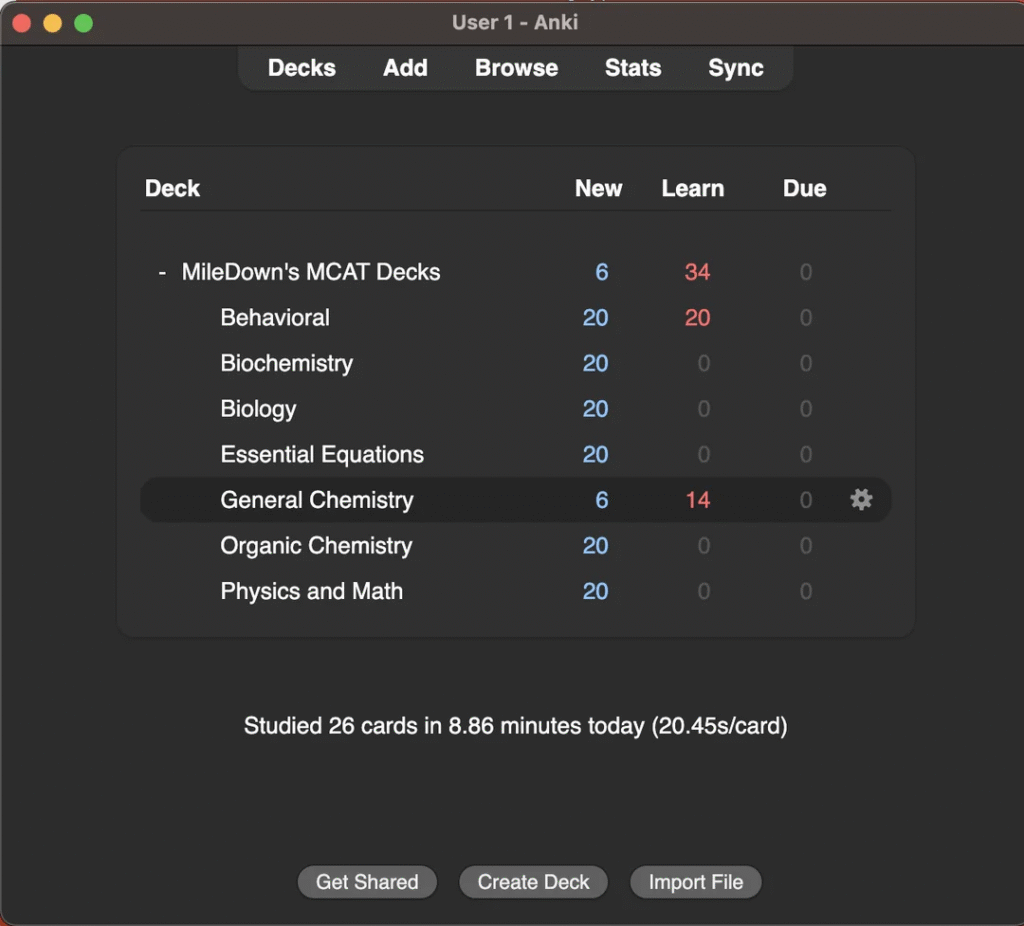The image size is (1024, 926).
Task: Click the Deck column header
Action: coord(172,189)
